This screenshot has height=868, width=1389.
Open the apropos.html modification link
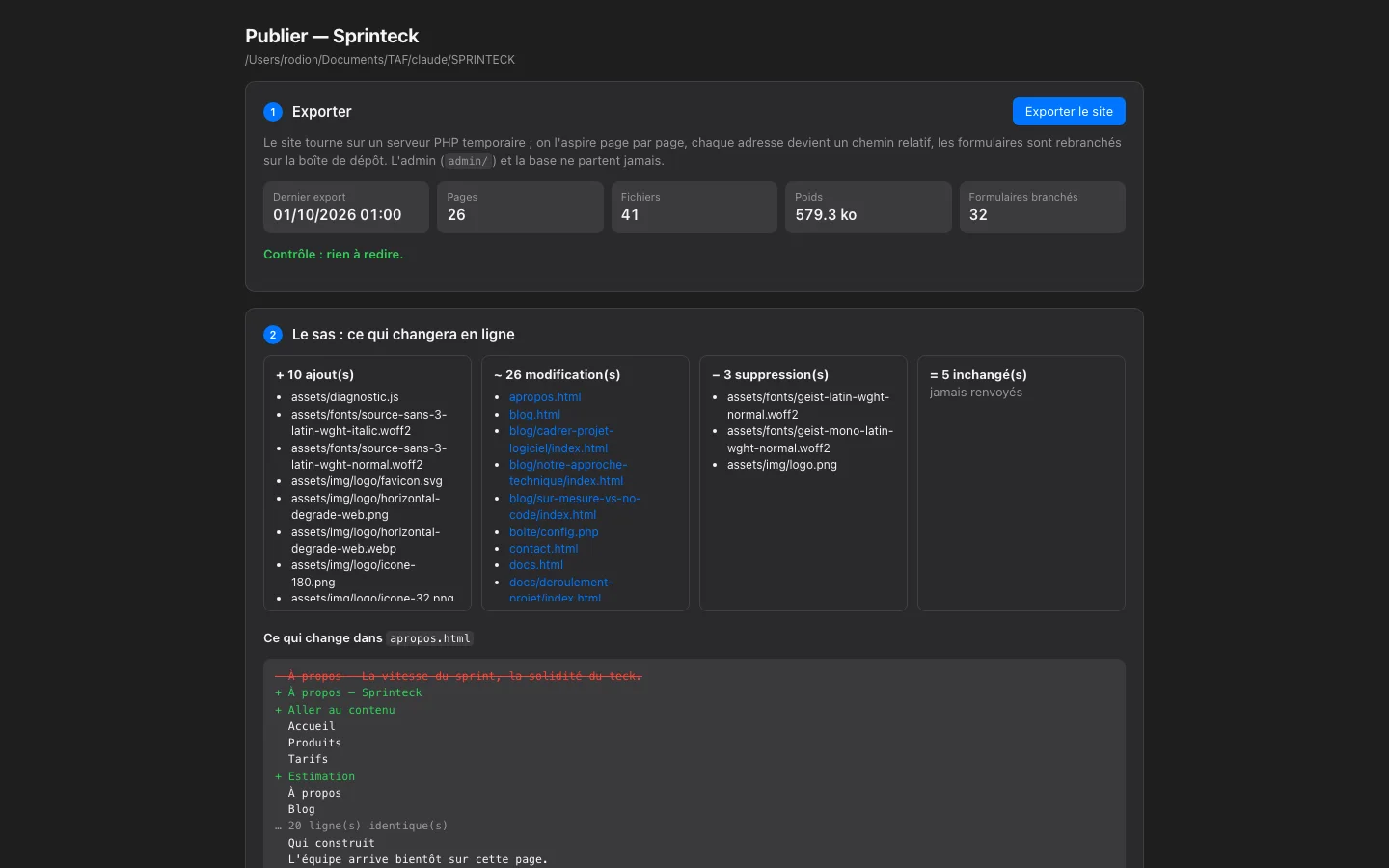545,397
